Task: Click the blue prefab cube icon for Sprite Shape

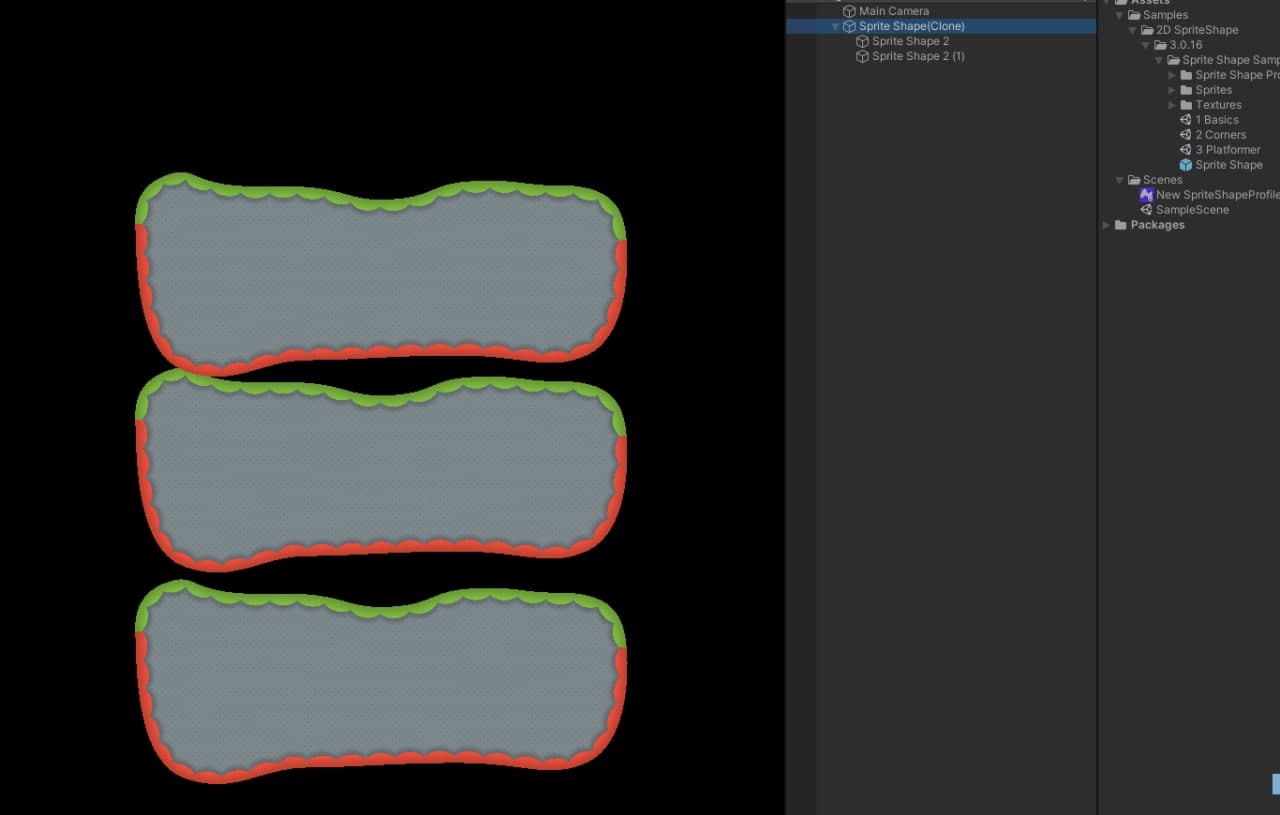Action: click(1186, 165)
